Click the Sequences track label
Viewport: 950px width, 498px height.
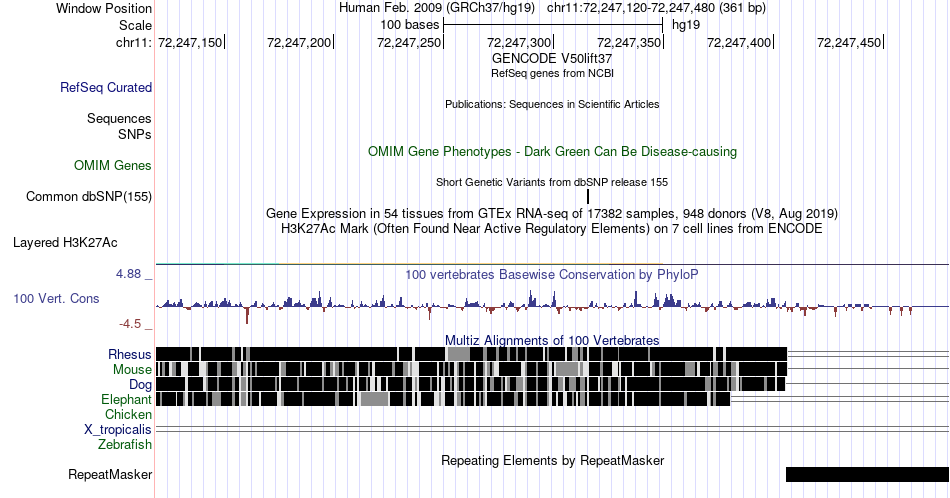pos(119,118)
